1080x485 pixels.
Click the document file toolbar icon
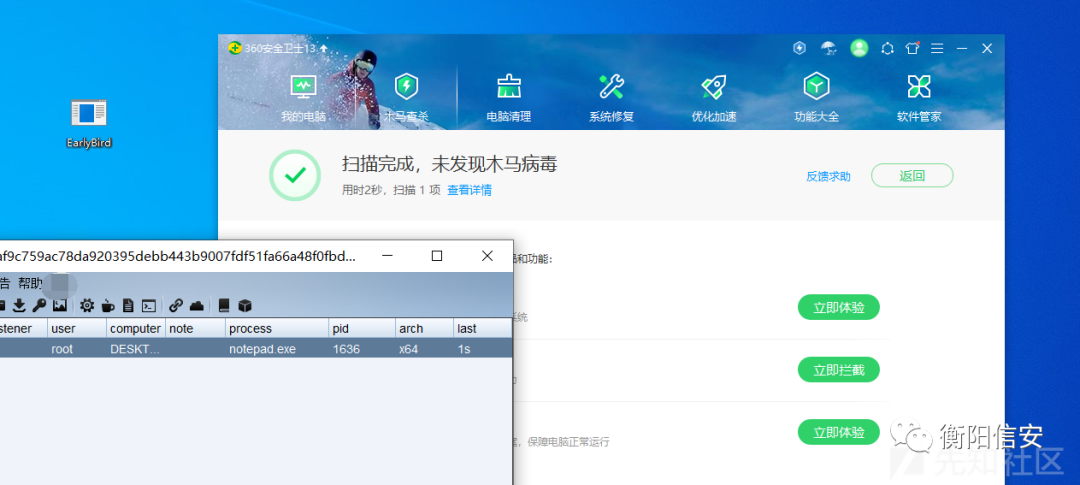click(128, 305)
